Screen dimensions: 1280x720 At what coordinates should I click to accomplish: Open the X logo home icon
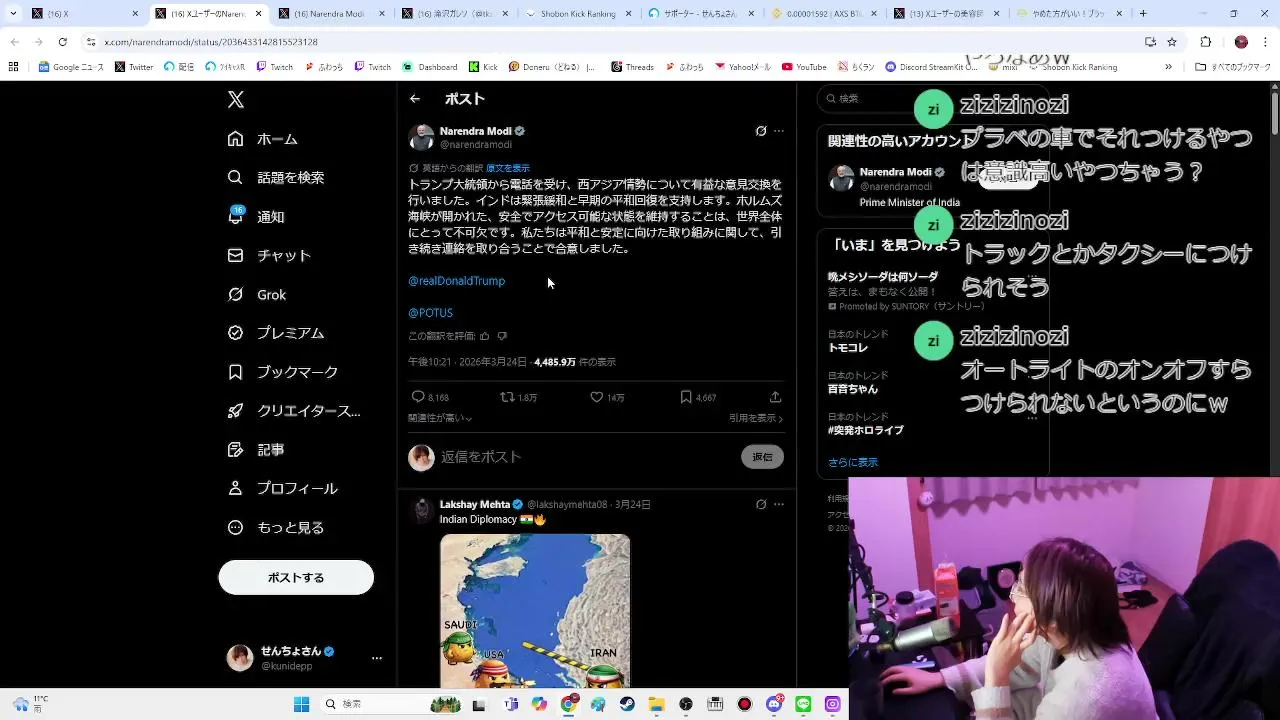click(236, 99)
